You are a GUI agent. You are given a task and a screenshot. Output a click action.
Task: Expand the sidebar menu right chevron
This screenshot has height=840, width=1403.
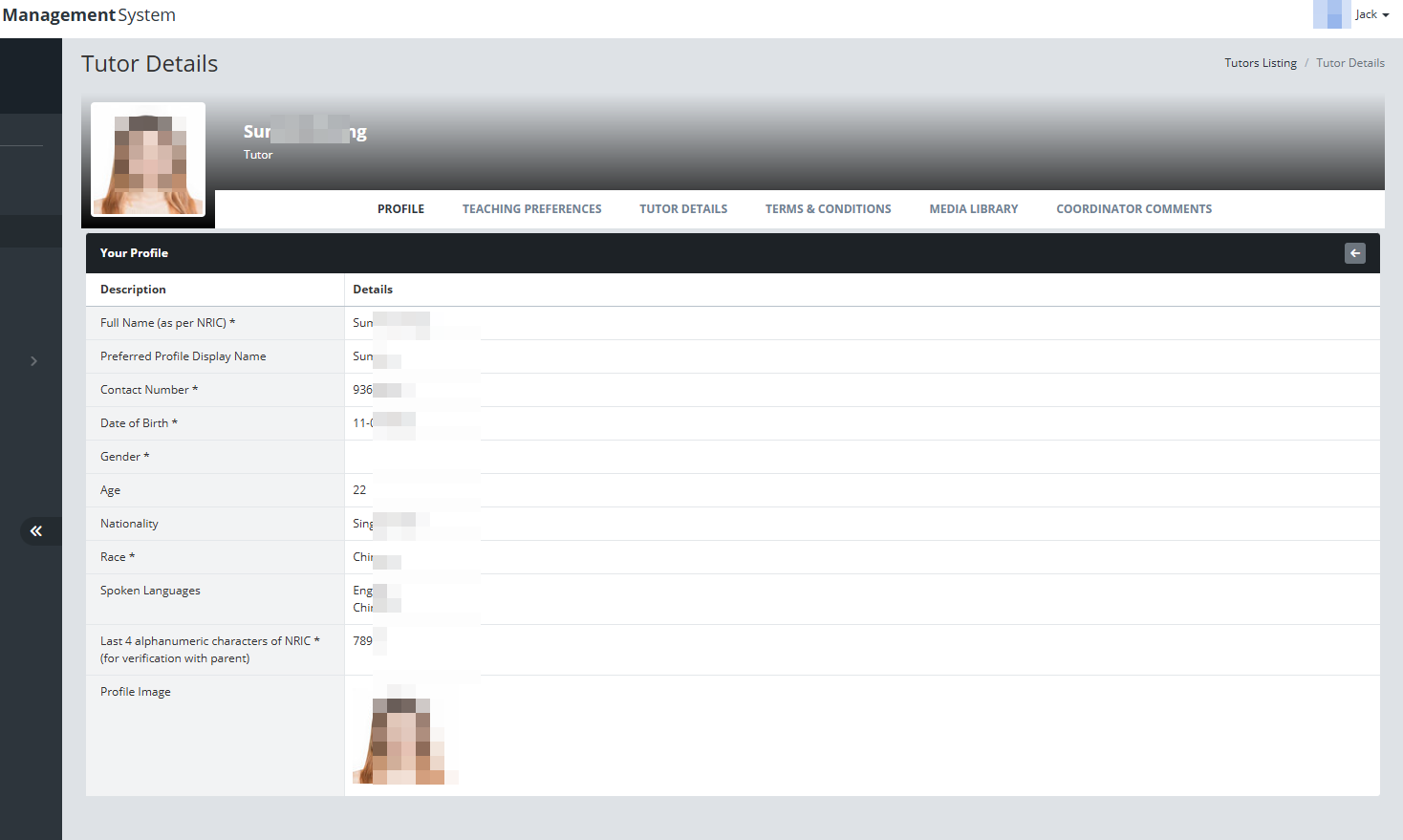tap(33, 361)
